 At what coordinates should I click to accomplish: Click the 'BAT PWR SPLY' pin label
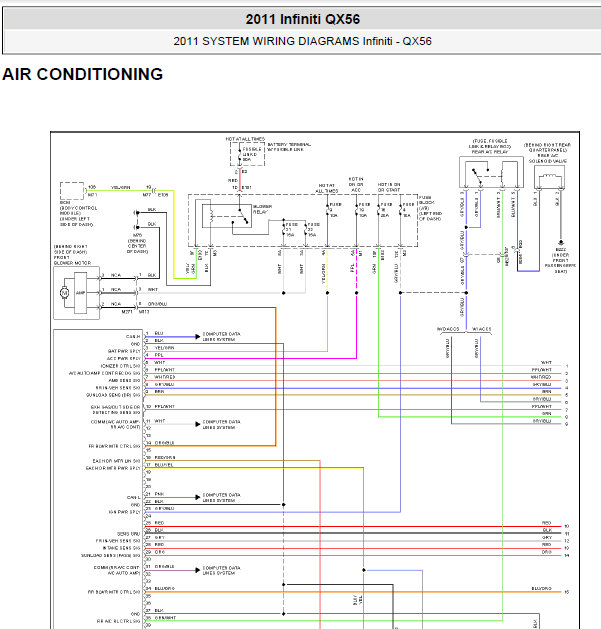click(124, 351)
